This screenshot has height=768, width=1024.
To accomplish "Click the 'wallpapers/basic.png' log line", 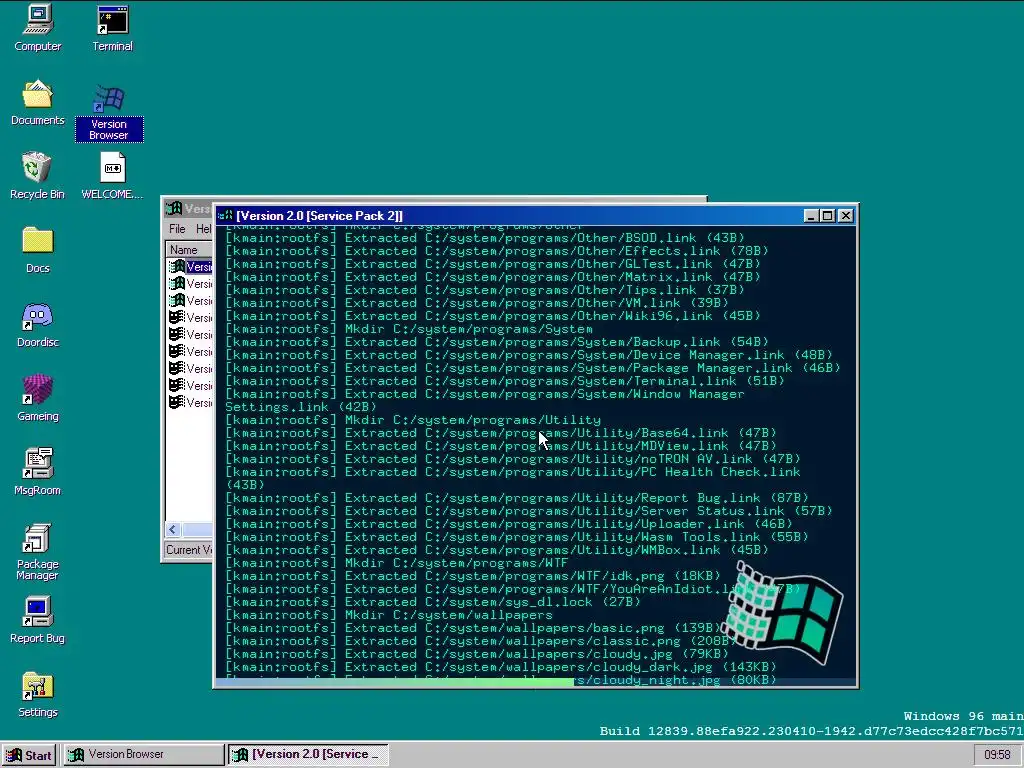I will pyautogui.click(x=473, y=628).
